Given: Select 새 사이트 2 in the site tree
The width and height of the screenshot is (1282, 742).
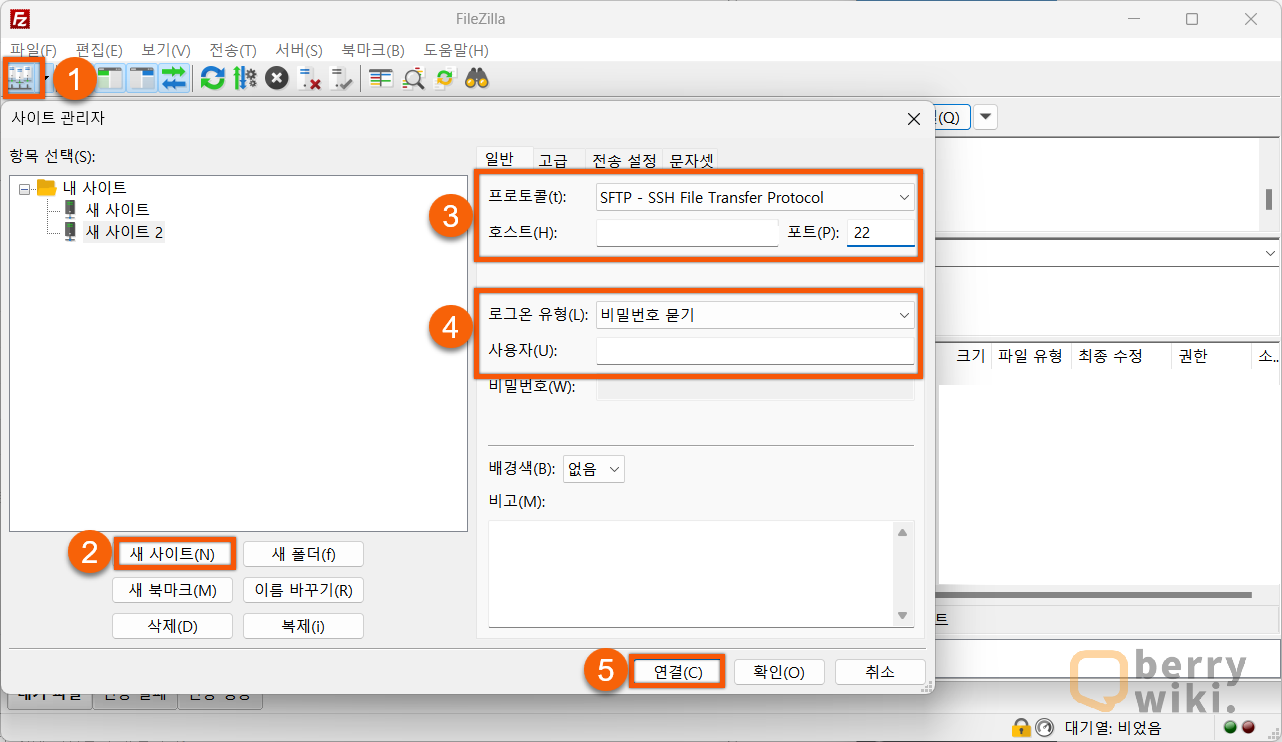Looking at the screenshot, I should click(124, 232).
